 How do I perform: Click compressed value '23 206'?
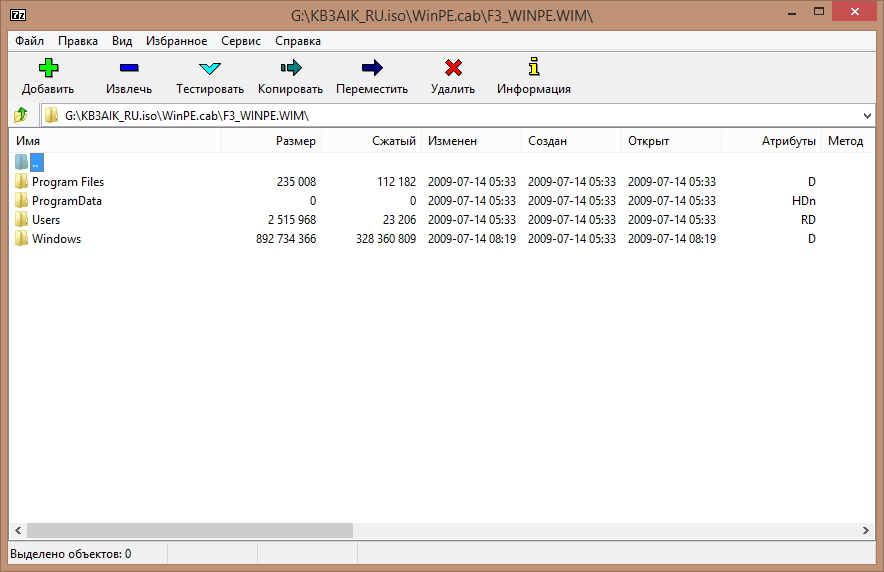(399, 219)
